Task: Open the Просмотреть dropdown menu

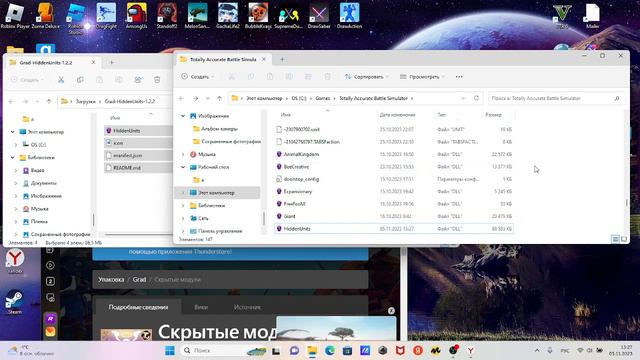Action: pyautogui.click(x=422, y=77)
